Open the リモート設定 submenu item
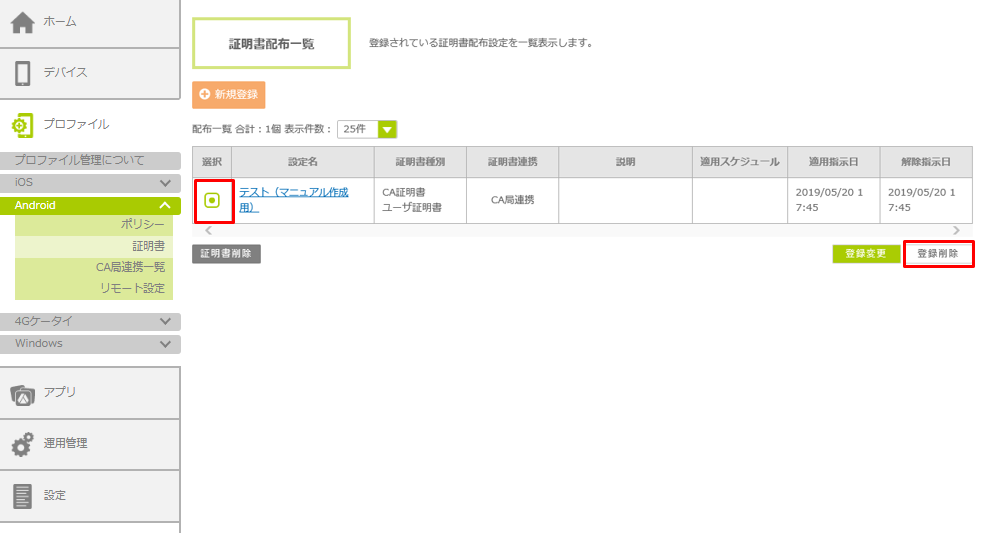Viewport: 997px width, 534px height. pyautogui.click(x=132, y=288)
